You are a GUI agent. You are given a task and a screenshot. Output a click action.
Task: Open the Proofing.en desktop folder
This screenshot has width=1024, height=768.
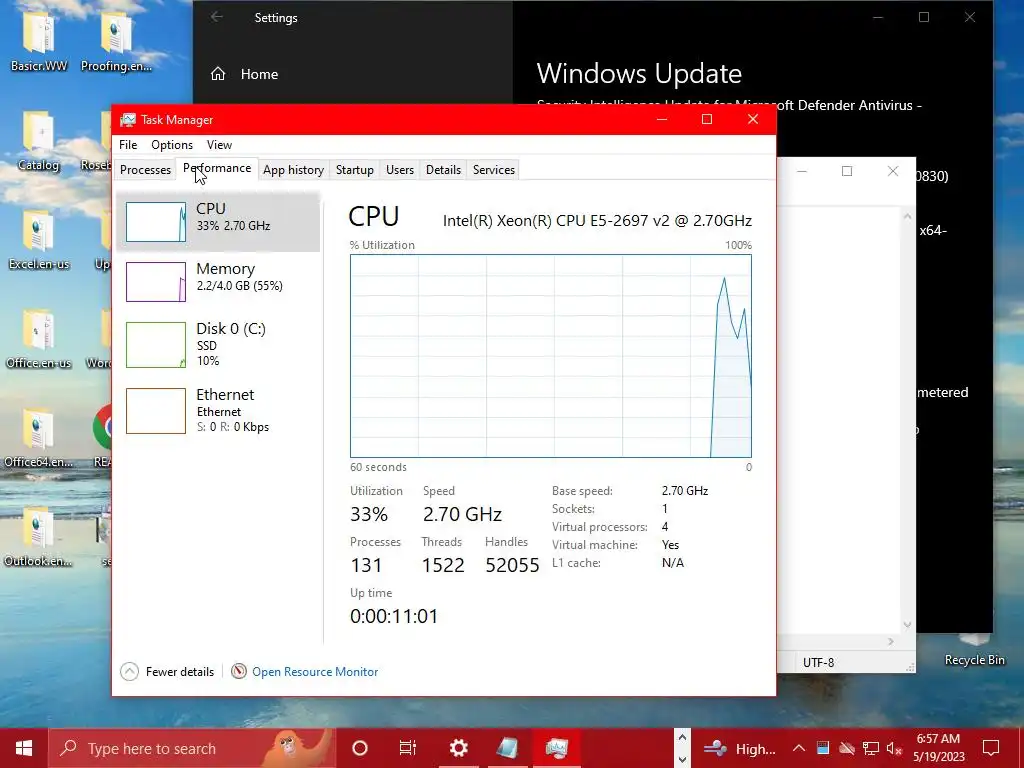[x=116, y=42]
